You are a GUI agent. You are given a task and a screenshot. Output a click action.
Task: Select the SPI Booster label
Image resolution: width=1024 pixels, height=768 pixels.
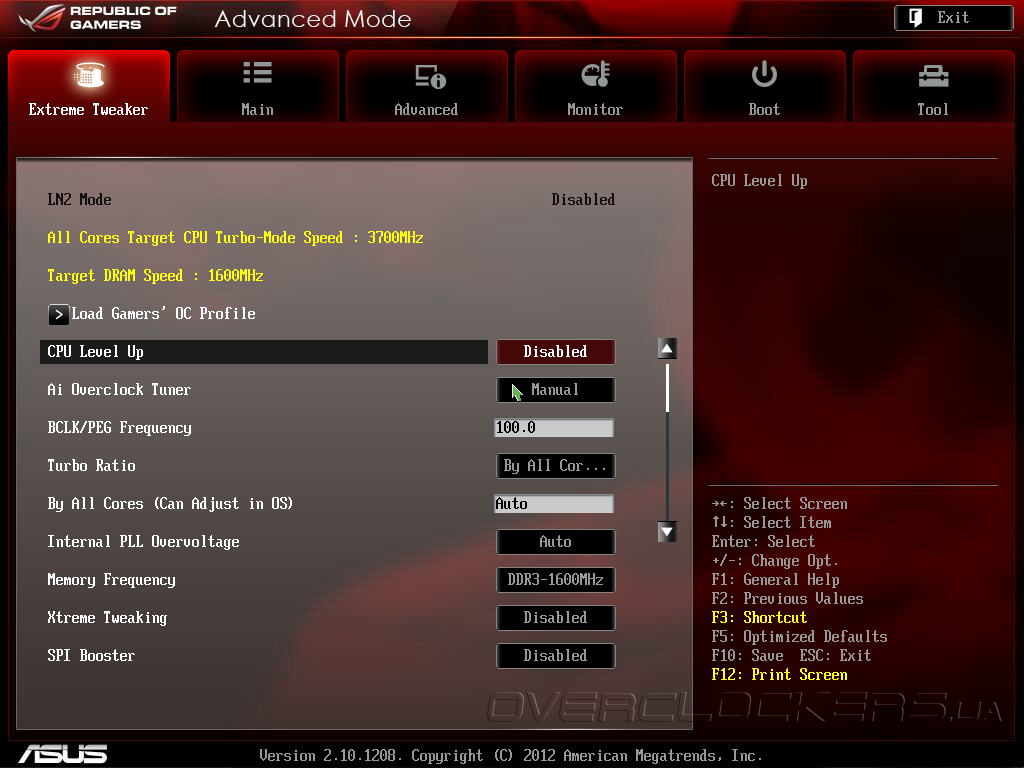point(91,656)
